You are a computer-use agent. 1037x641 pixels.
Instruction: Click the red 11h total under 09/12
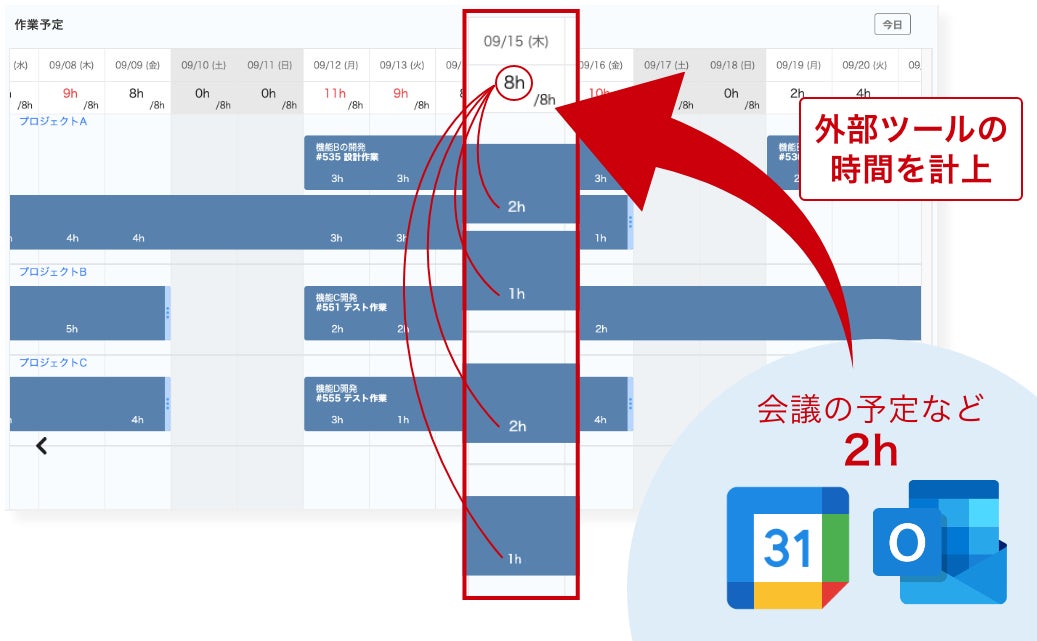point(335,93)
